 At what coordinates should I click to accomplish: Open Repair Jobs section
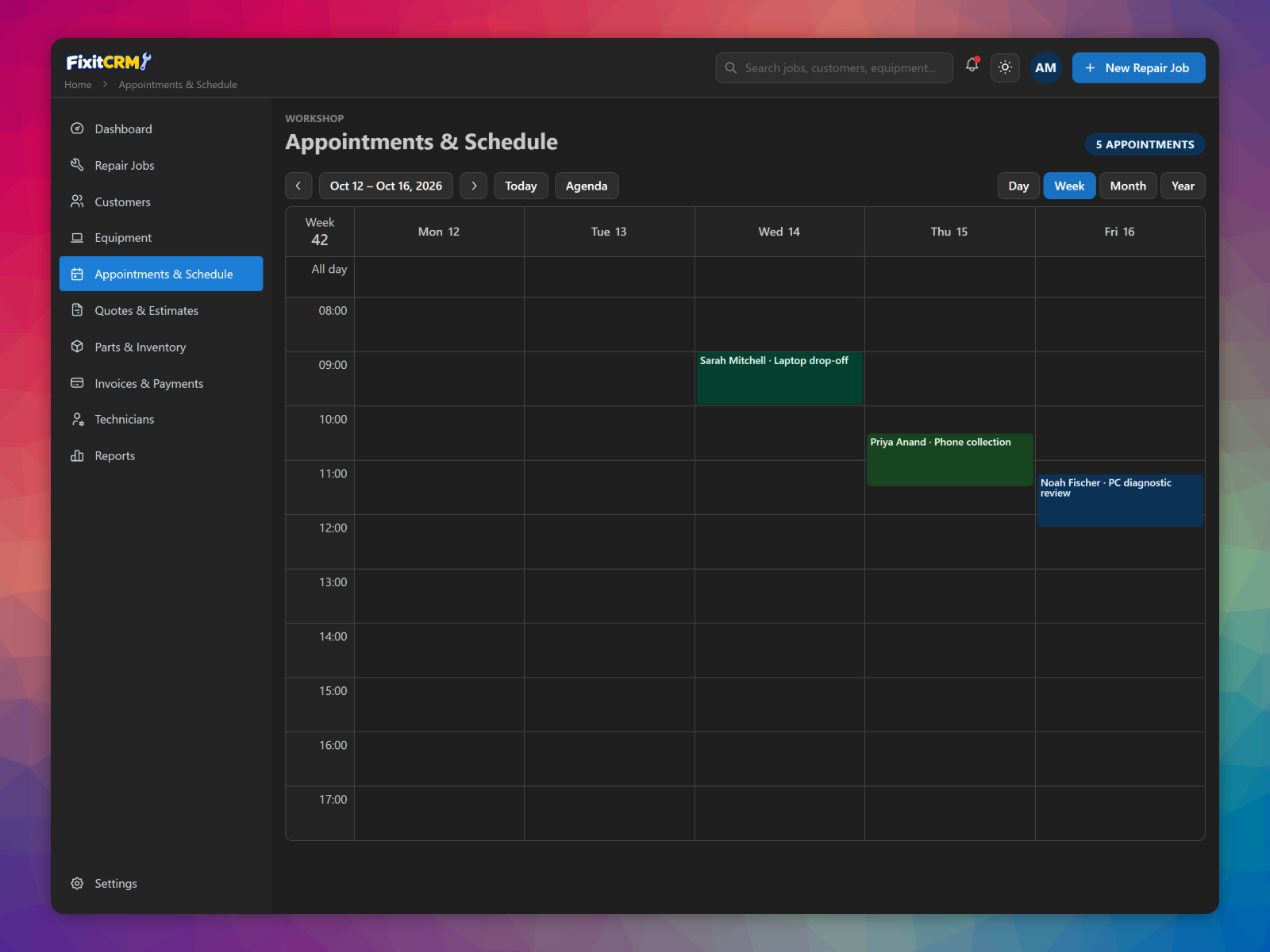161,165
